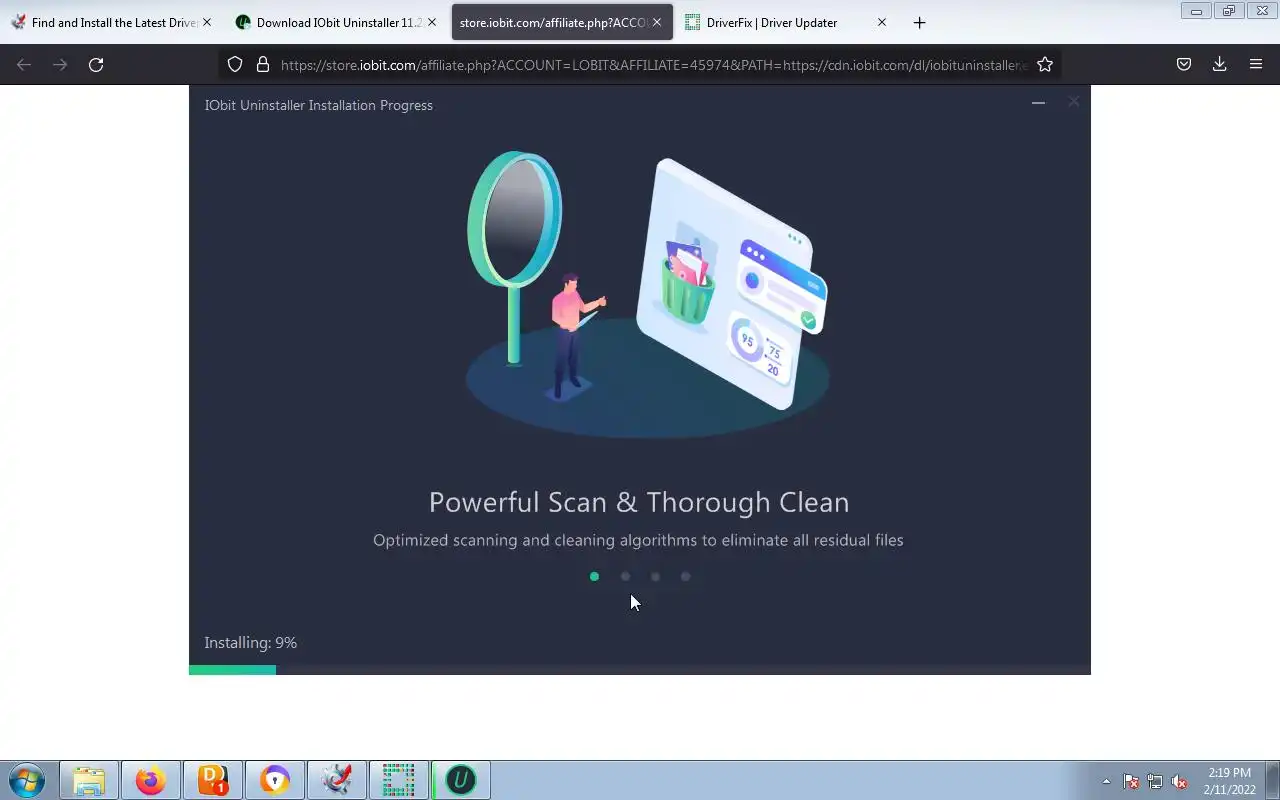View site security lock information
The height and width of the screenshot is (800, 1280).
(x=263, y=65)
